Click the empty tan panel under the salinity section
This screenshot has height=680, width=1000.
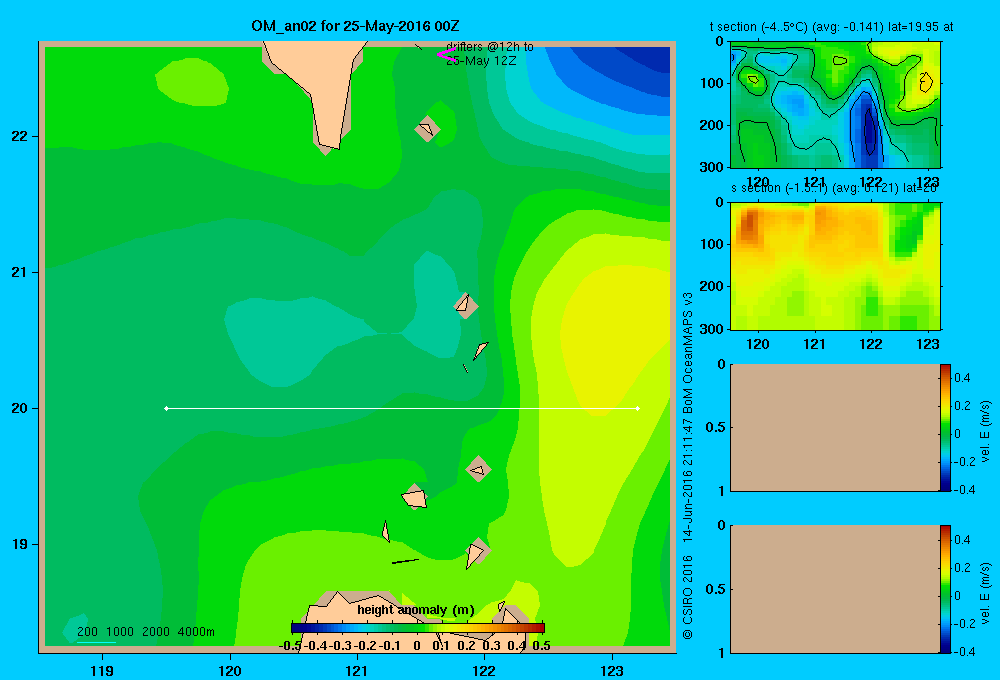(x=835, y=428)
